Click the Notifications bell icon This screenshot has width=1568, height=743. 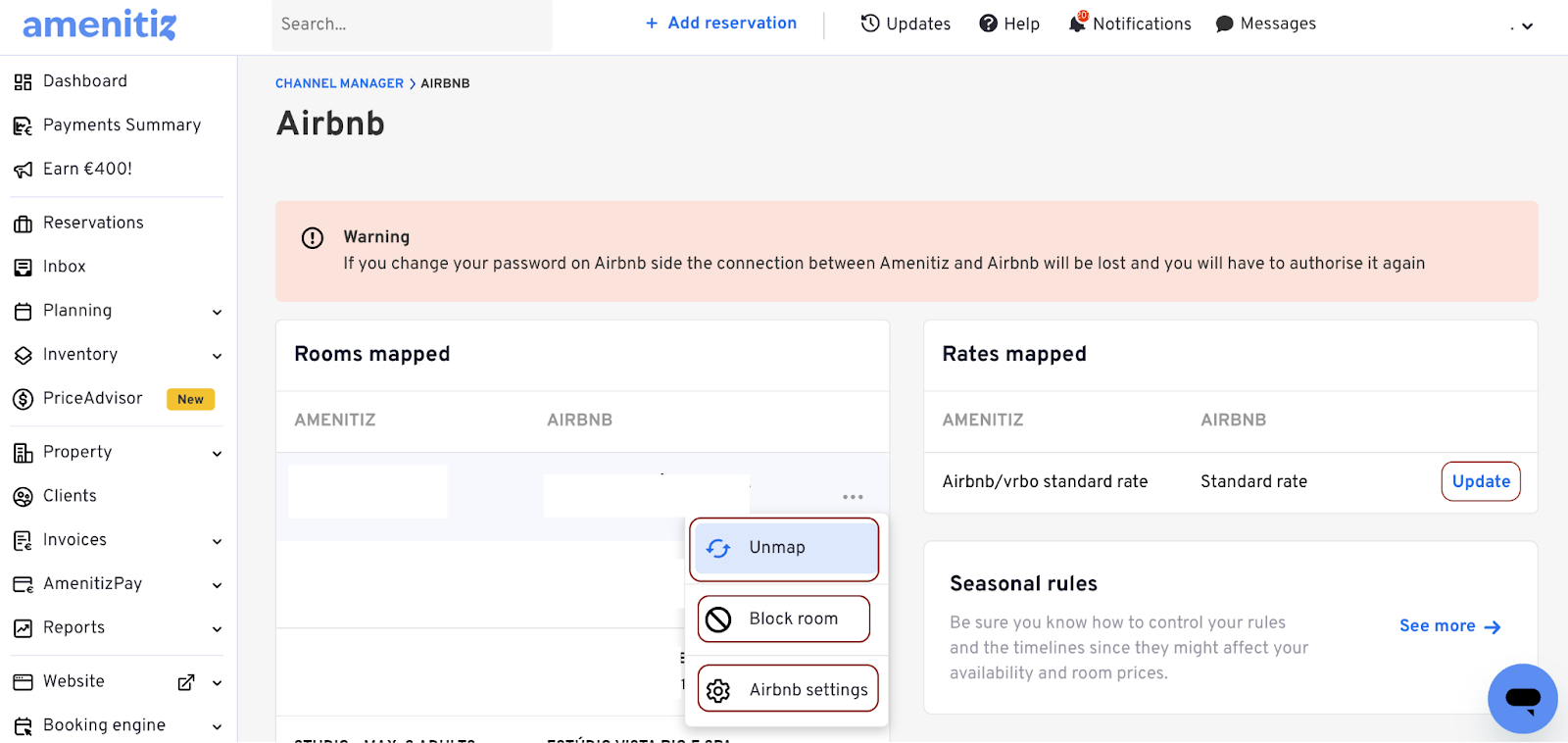point(1077,24)
